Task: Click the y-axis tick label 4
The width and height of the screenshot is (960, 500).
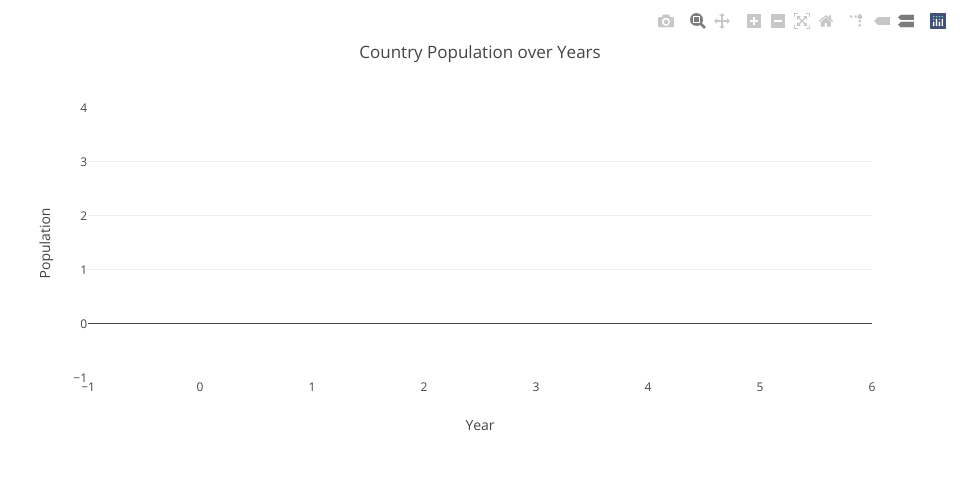Action: pyautogui.click(x=83, y=108)
